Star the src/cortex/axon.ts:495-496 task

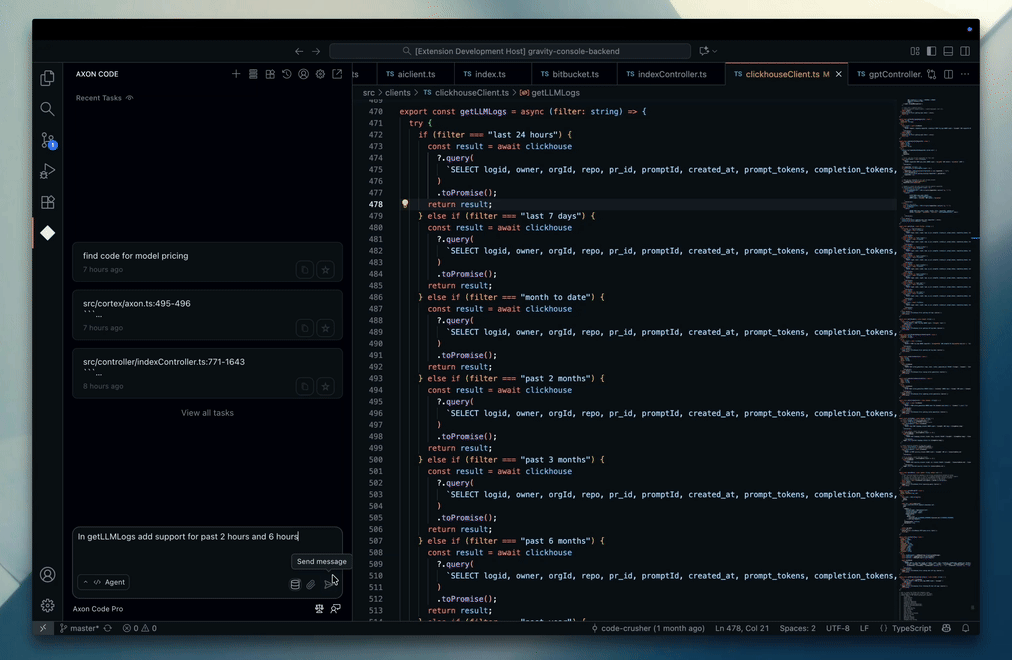325,328
